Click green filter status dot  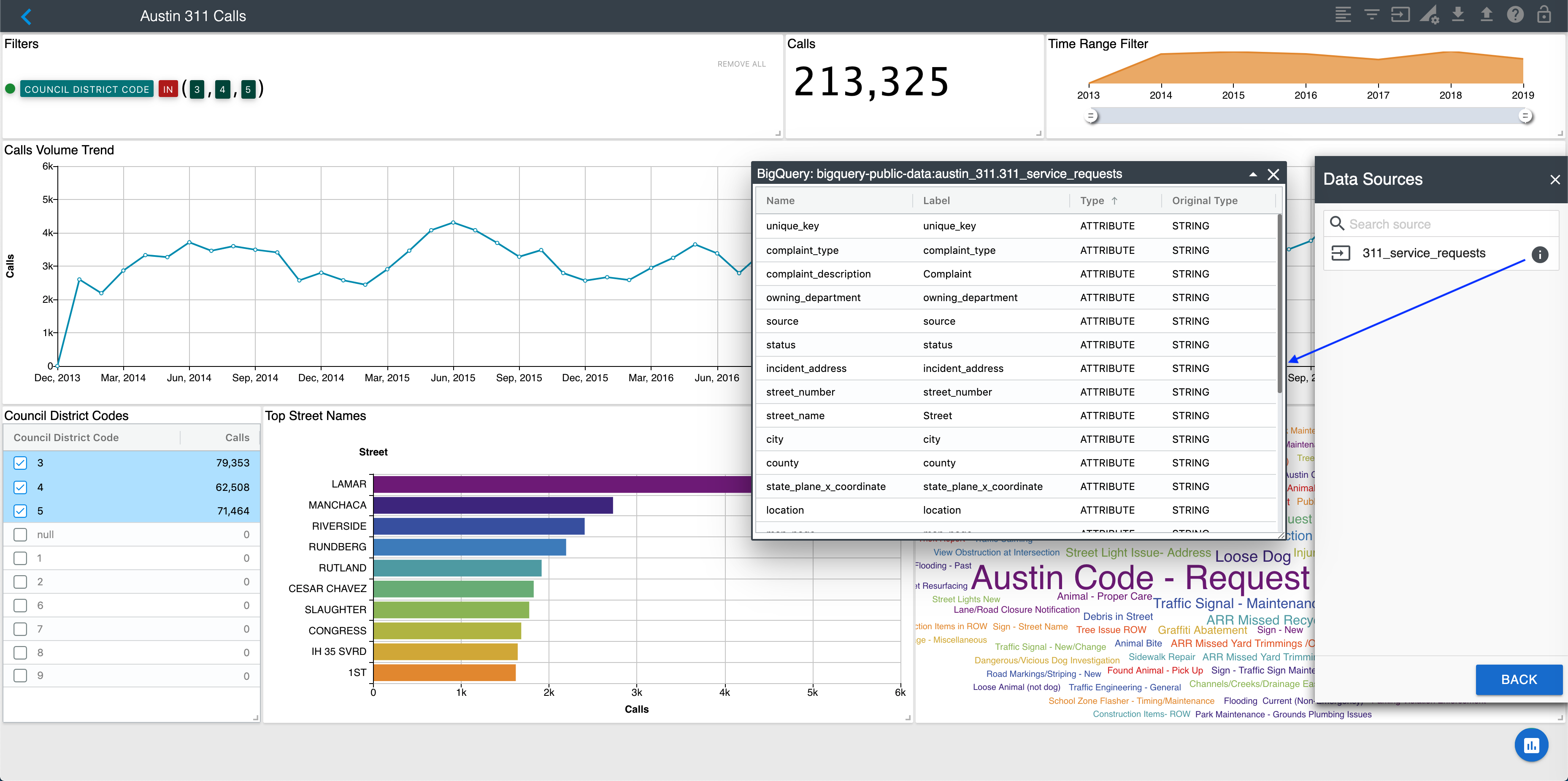[x=10, y=89]
